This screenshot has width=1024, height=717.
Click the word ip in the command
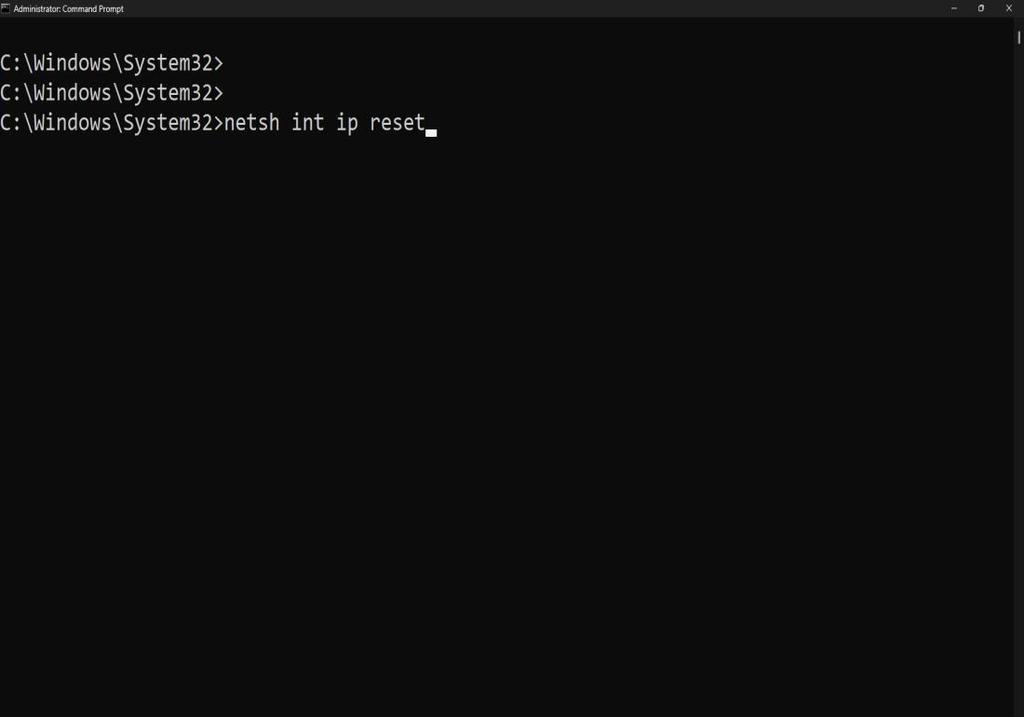point(347,124)
